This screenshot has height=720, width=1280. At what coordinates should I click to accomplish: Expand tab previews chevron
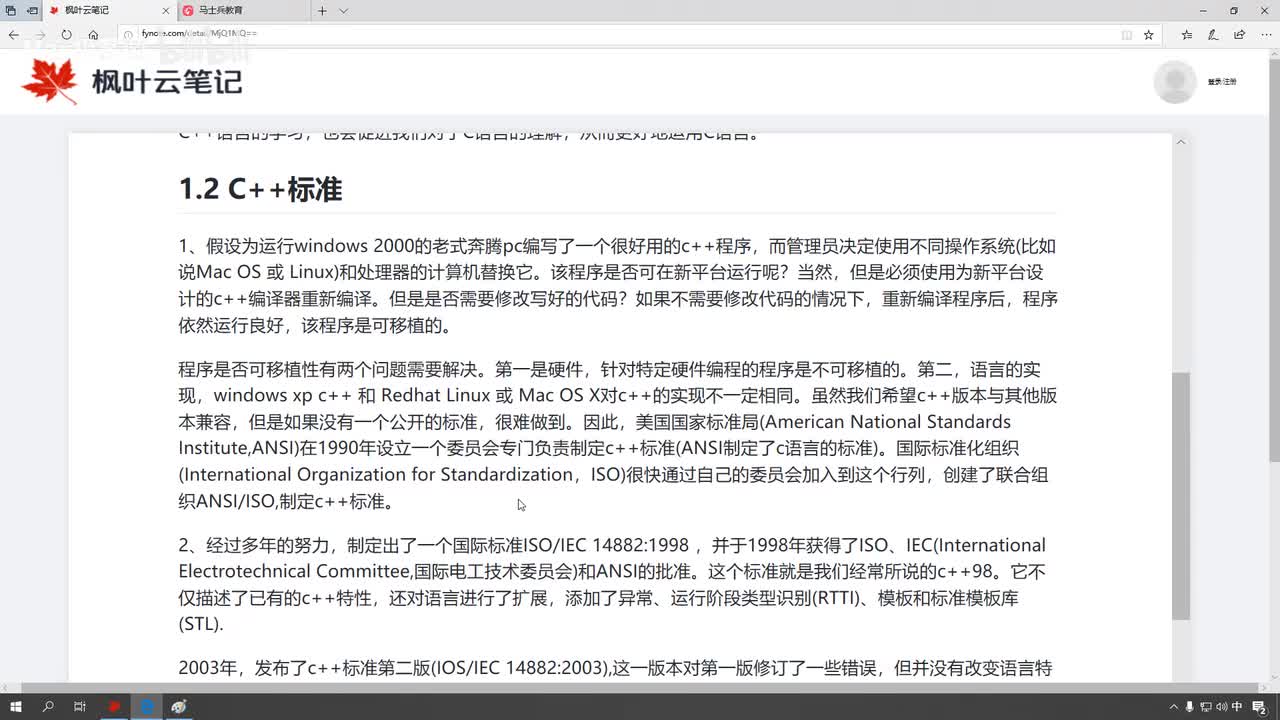pos(344,11)
